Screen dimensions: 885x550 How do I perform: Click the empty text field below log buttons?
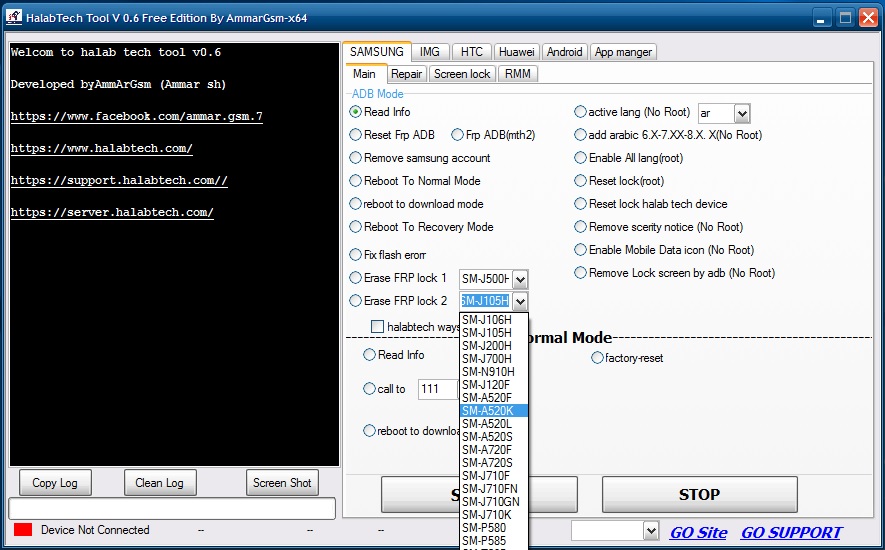click(x=172, y=508)
